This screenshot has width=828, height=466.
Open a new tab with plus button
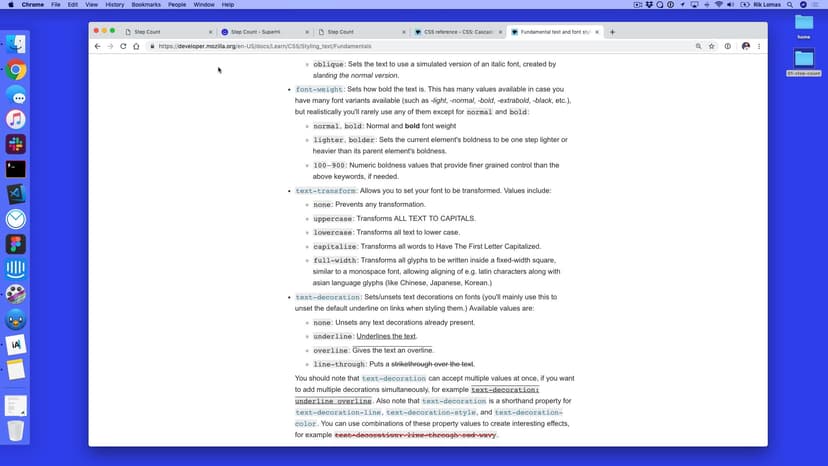[612, 32]
